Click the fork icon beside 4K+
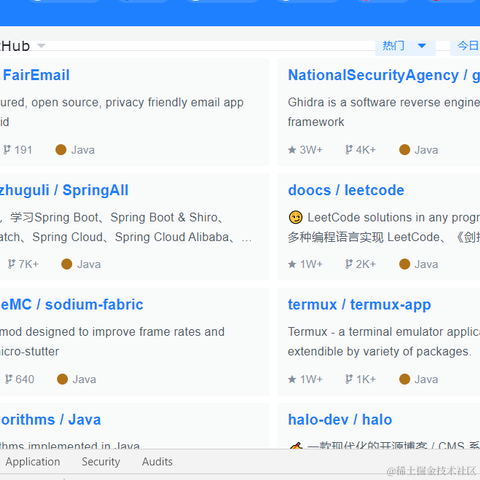480x480 pixels. coord(349,150)
